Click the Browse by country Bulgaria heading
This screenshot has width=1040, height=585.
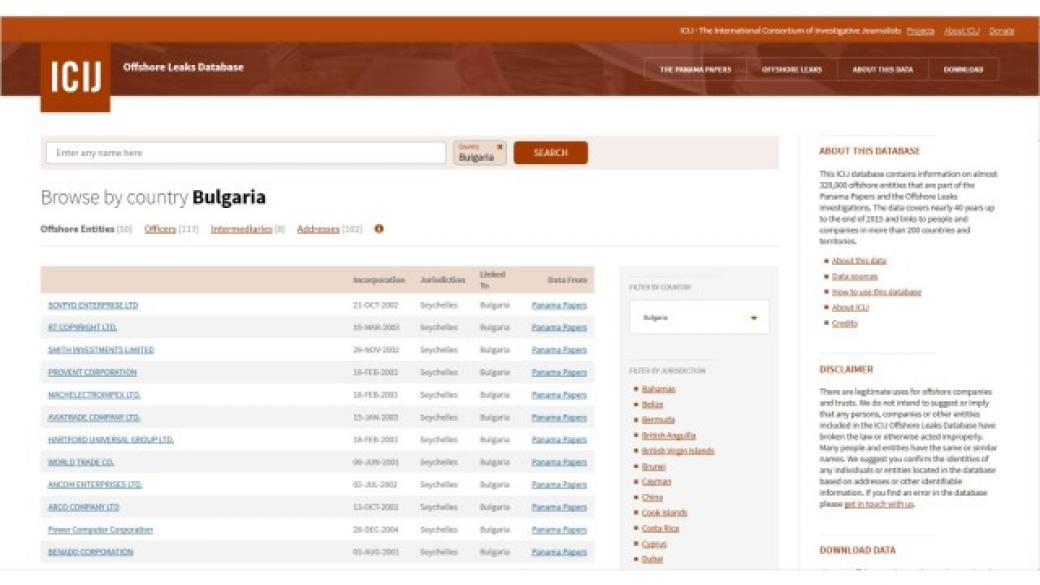[153, 197]
